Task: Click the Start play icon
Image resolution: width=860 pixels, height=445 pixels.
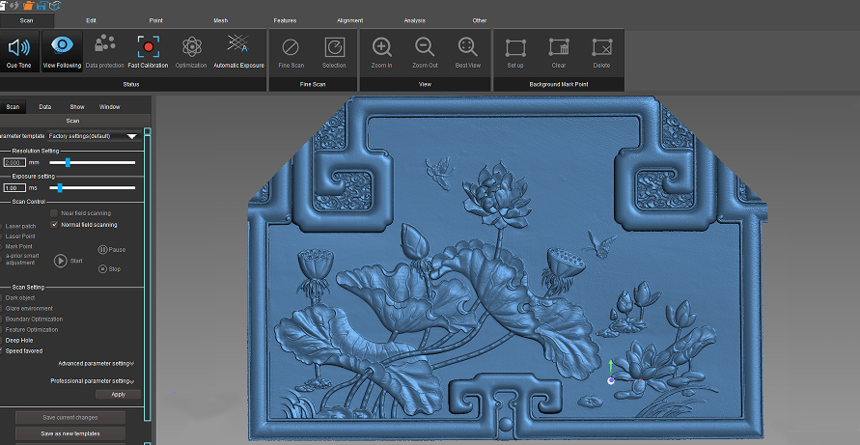Action: (x=60, y=261)
